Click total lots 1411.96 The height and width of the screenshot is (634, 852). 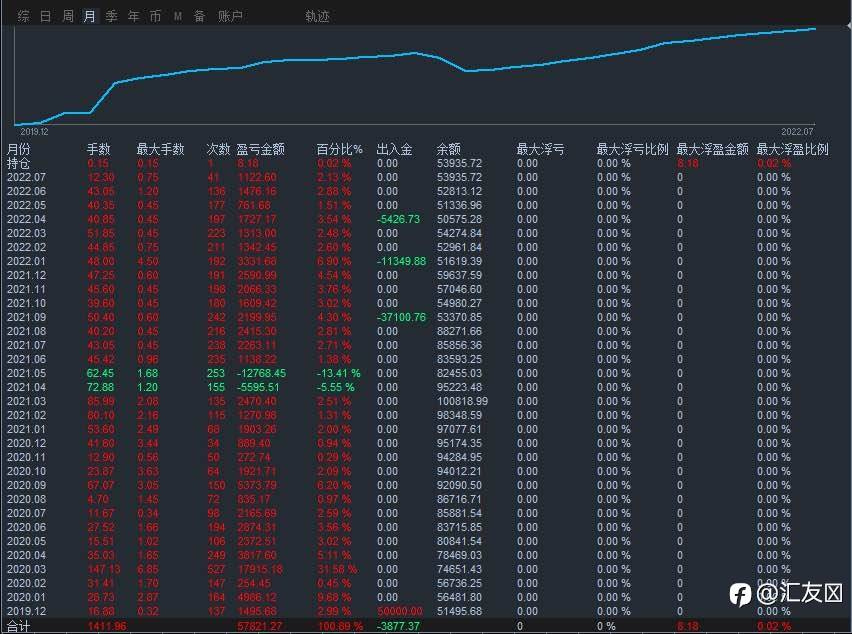click(x=106, y=626)
